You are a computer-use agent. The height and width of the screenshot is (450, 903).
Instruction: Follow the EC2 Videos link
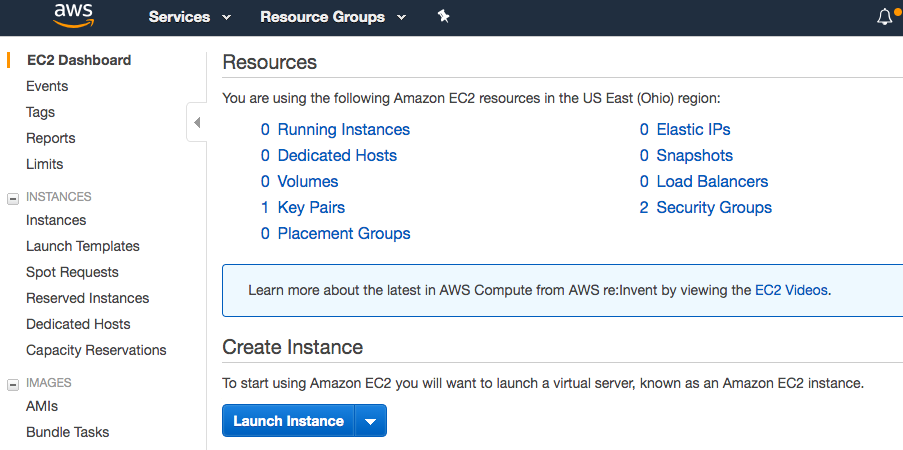(791, 290)
